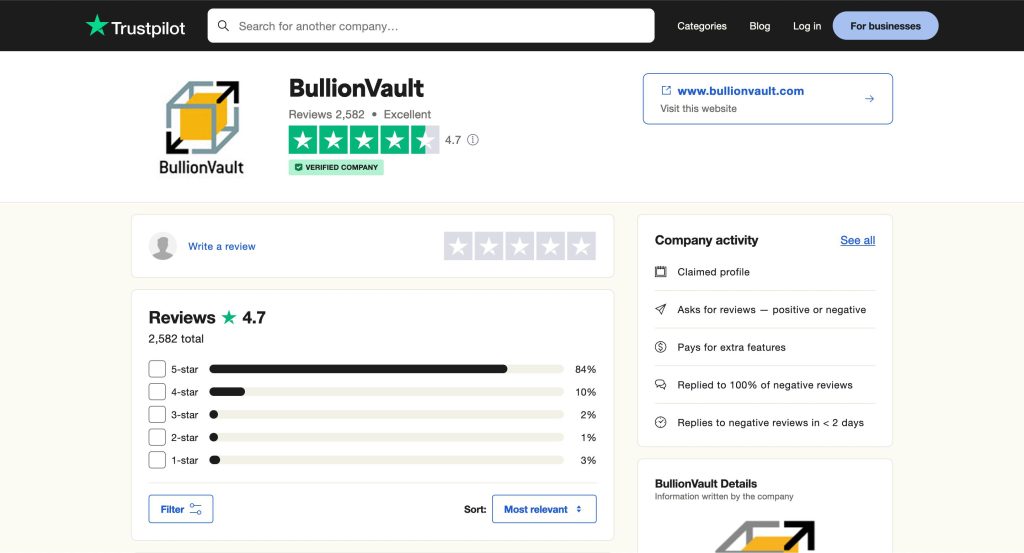This screenshot has height=553, width=1024.
Task: Click the For businesses button
Action: click(885, 26)
